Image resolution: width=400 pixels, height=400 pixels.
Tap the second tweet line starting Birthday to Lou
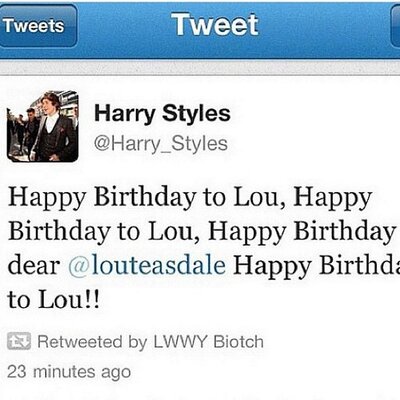pos(201,232)
